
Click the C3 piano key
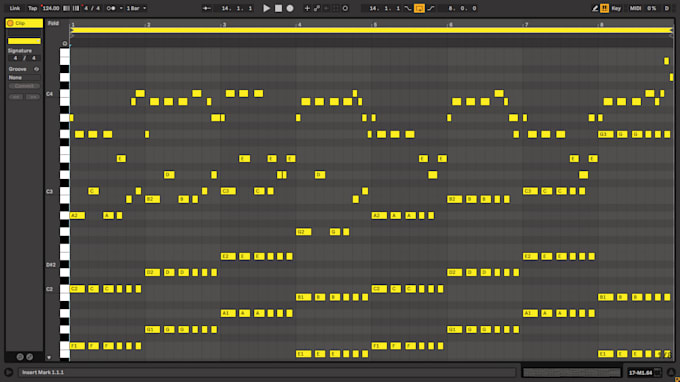click(x=65, y=191)
